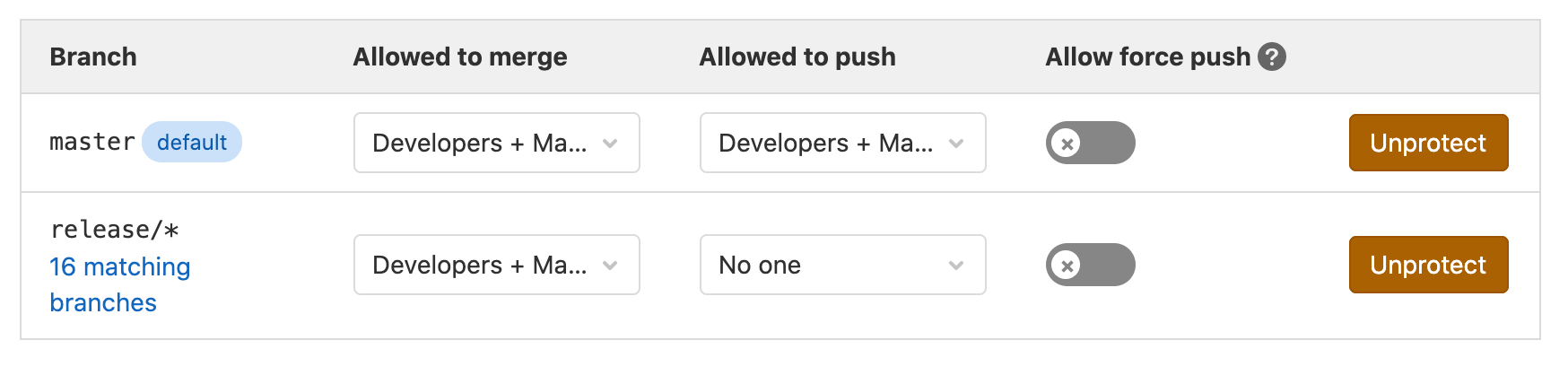This screenshot has width=1568, height=375.
Task: Open release/* Allowed to merge dropdown
Action: pyautogui.click(x=497, y=265)
